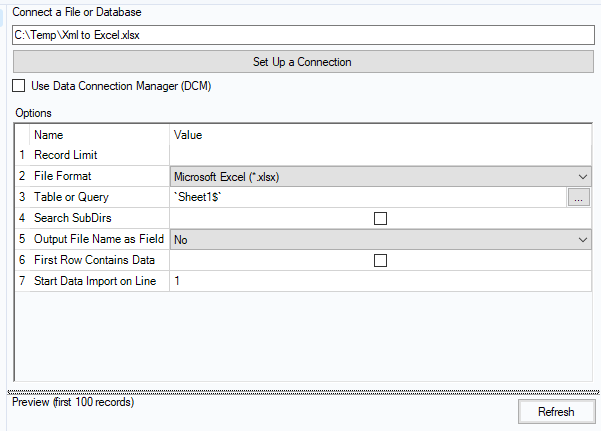The width and height of the screenshot is (601, 431).
Task: Open the Output File Name as Field dropdown
Action: tap(583, 240)
